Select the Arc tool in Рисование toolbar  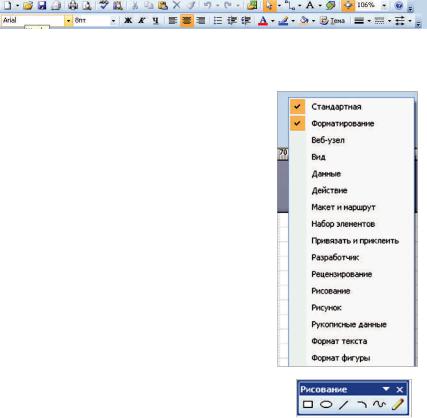pos(361,405)
